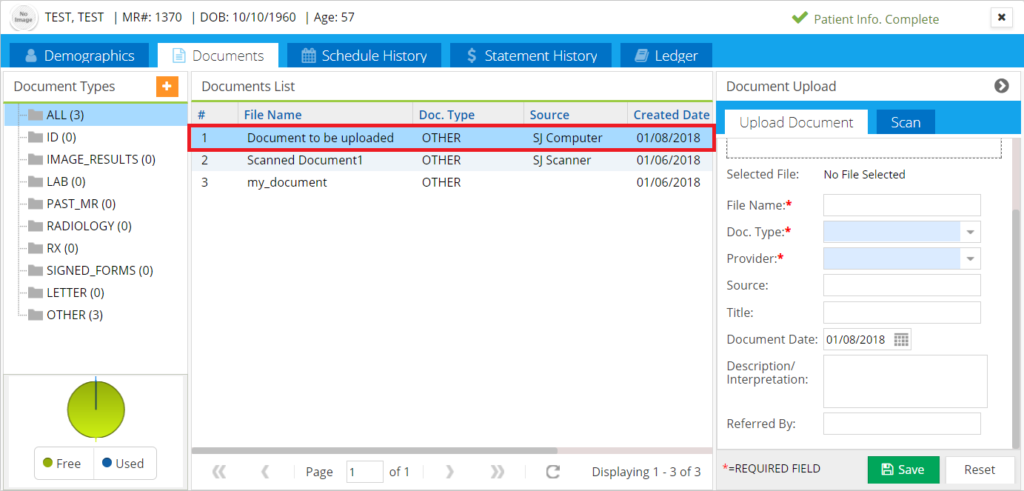Collapse the Document Upload panel arrow
Image resolution: width=1024 pixels, height=491 pixels.
1001,86
